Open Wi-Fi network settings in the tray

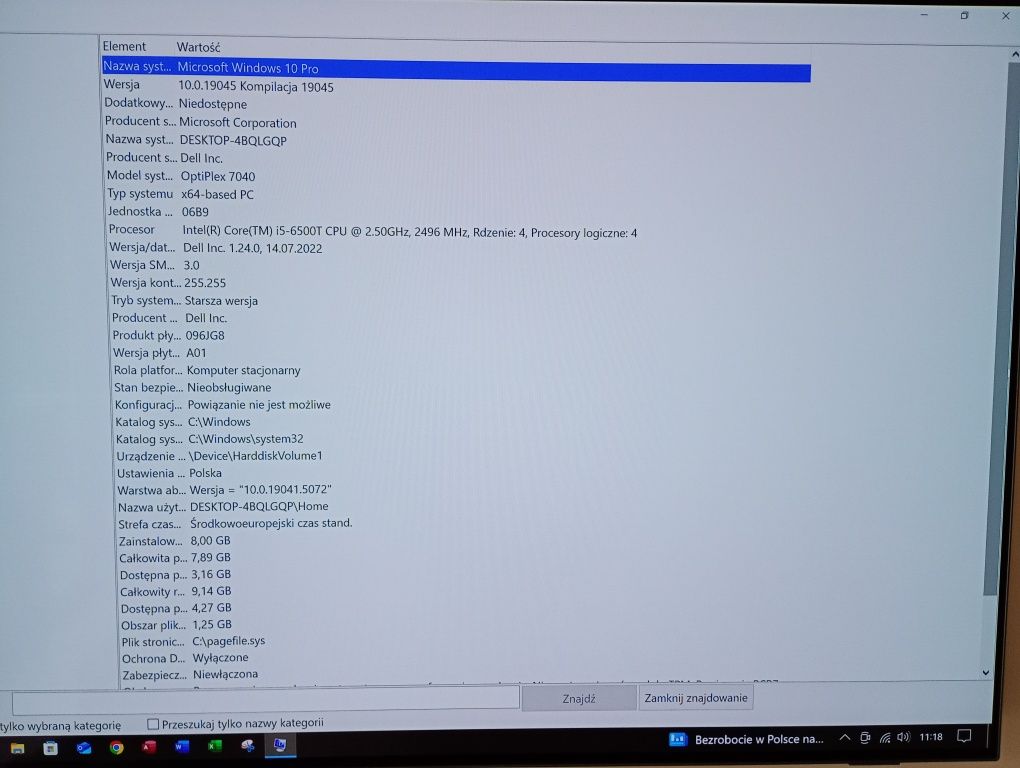(885, 737)
